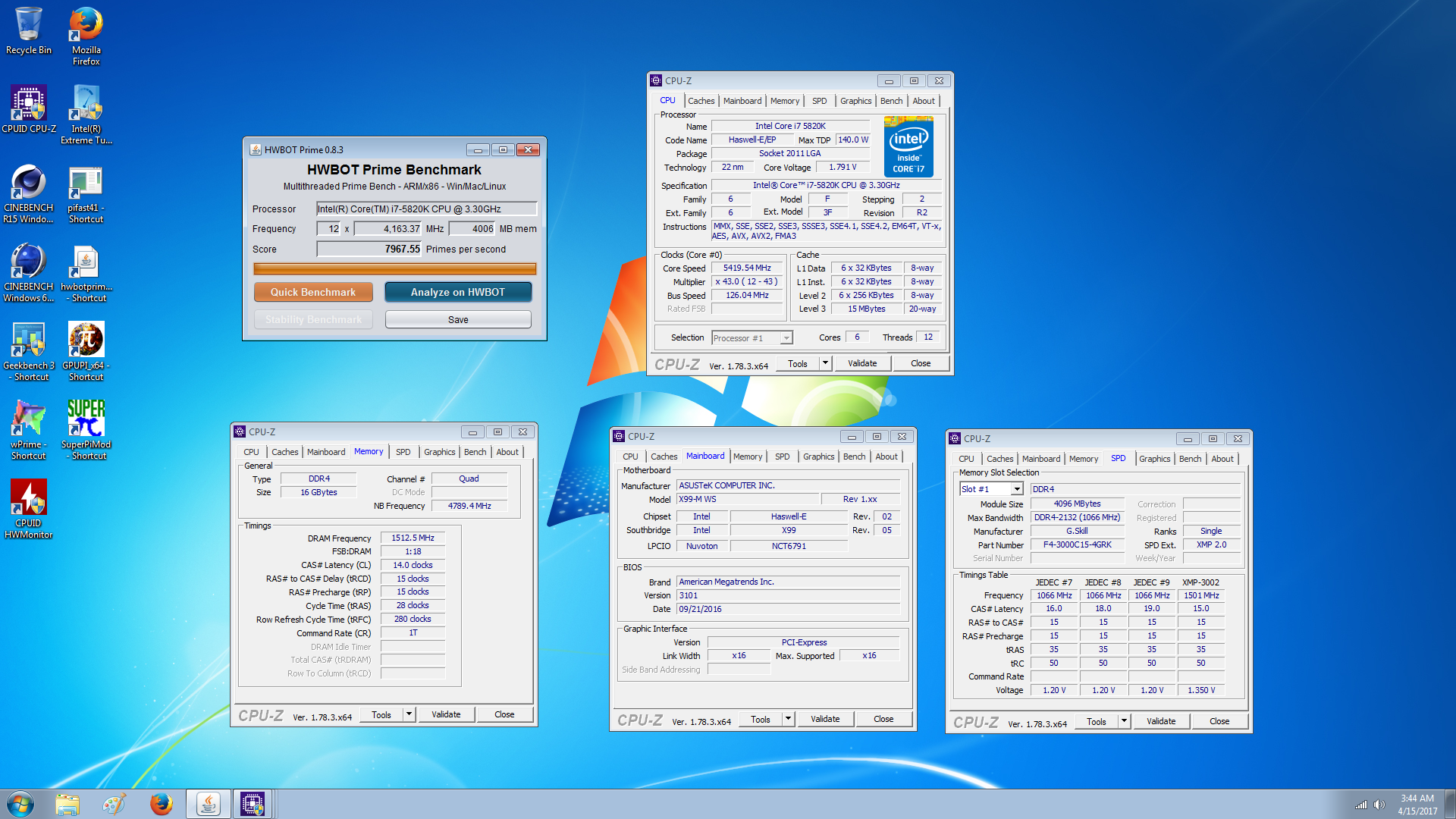This screenshot has height=819, width=1456.
Task: Select CINEBENCH R15 Windows desktop icon
Action: [x=29, y=194]
